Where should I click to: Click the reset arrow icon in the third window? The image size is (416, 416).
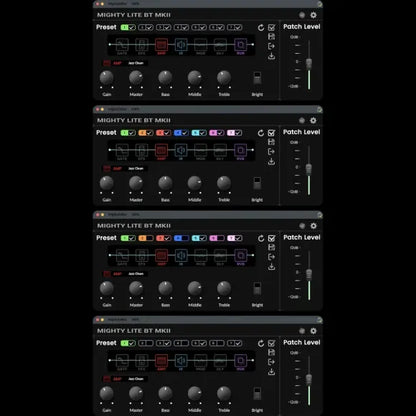tap(261, 238)
